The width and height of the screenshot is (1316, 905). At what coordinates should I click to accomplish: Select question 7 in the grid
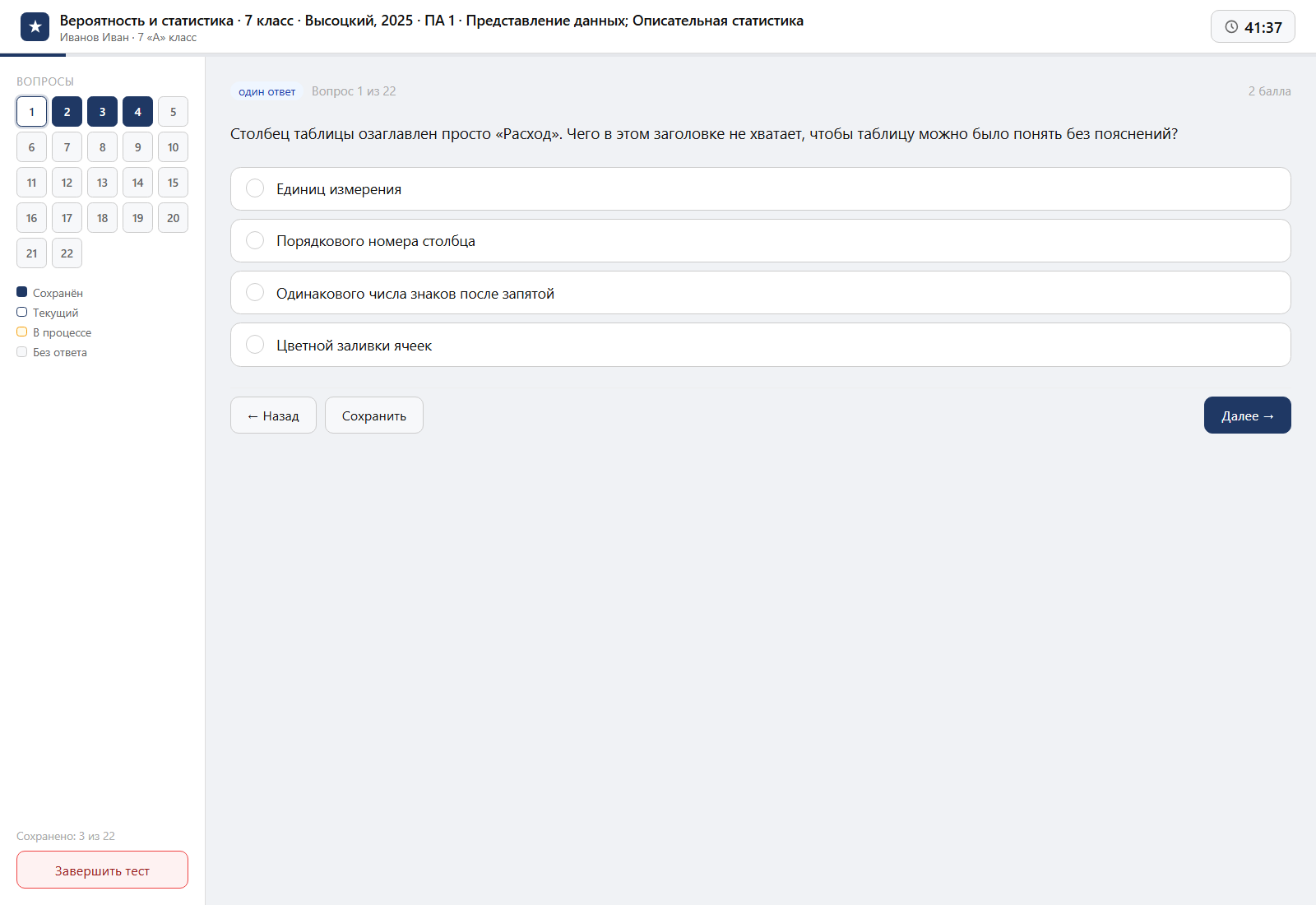point(67,147)
